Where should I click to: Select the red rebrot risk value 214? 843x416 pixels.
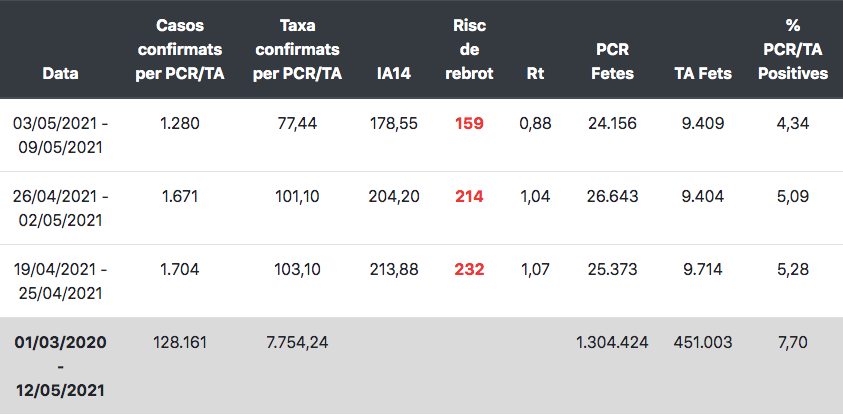coord(469,197)
